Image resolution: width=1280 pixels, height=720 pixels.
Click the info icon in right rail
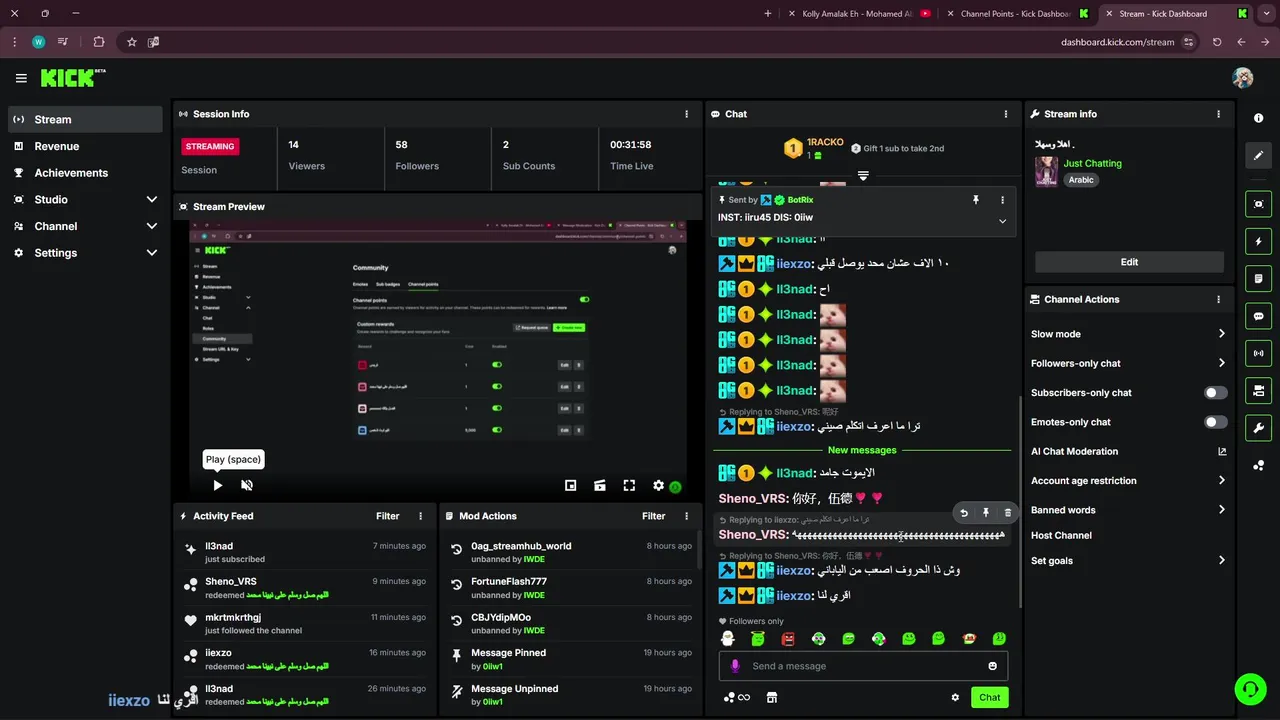(1258, 118)
